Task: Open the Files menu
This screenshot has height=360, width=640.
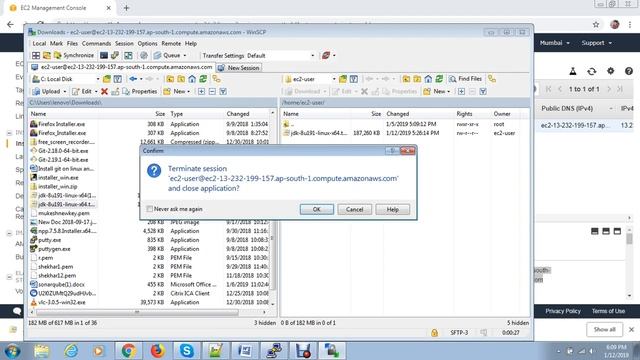Action: tap(72, 43)
